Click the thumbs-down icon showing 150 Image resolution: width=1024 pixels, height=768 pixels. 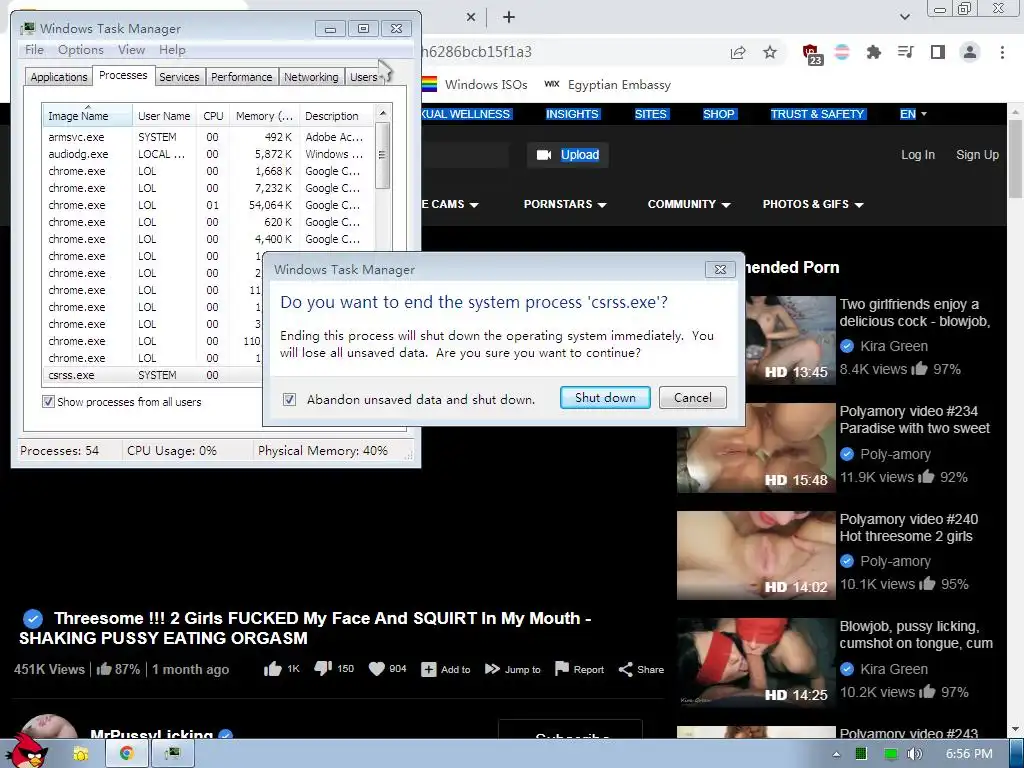(323, 669)
